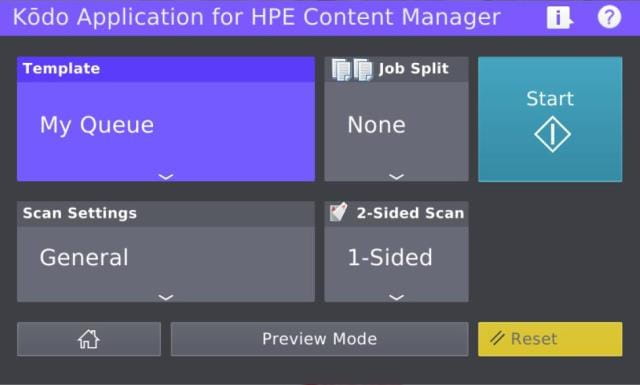Tap the Start scan button
The image size is (640, 385).
coord(550,119)
